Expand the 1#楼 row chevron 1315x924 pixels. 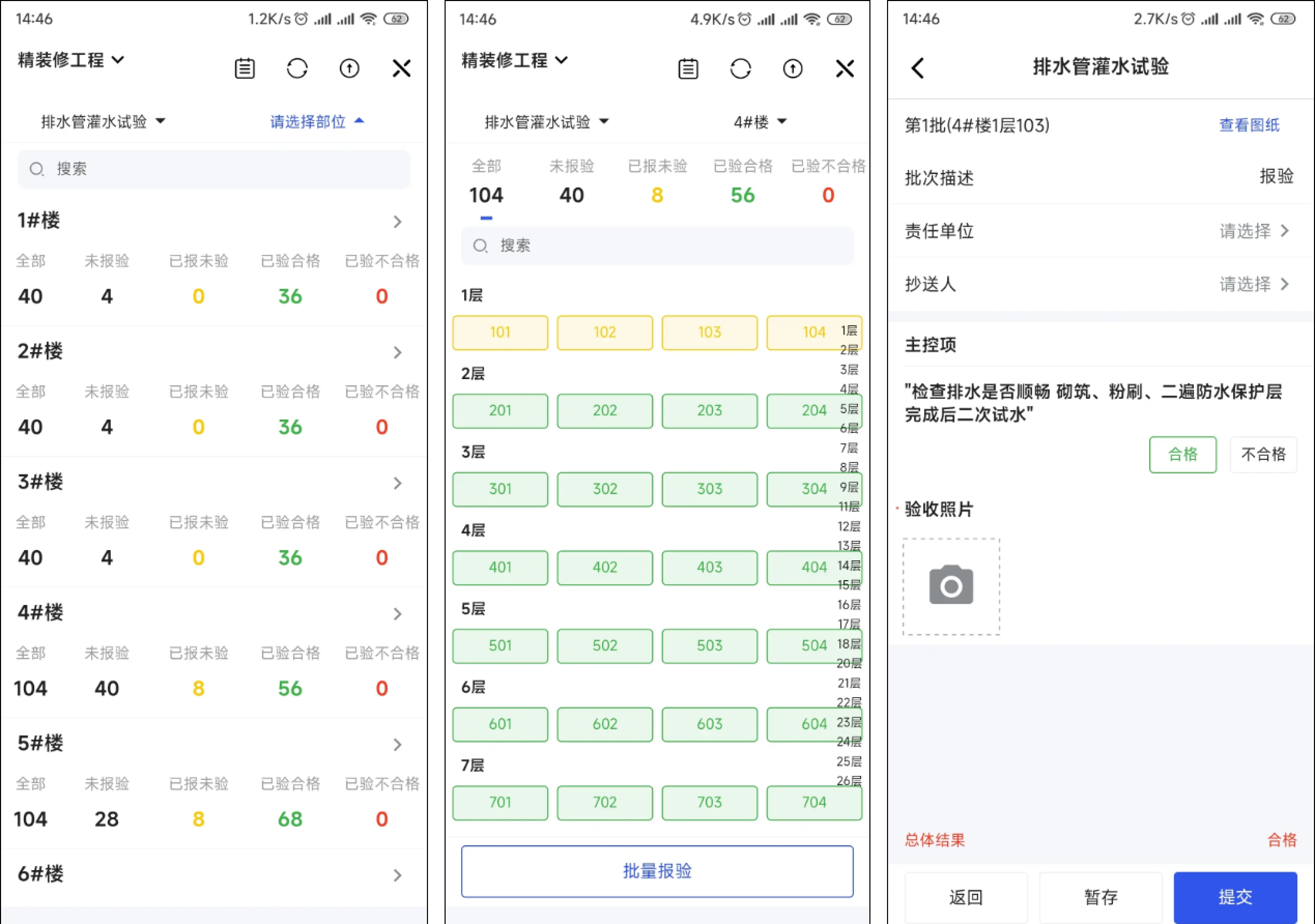click(397, 222)
